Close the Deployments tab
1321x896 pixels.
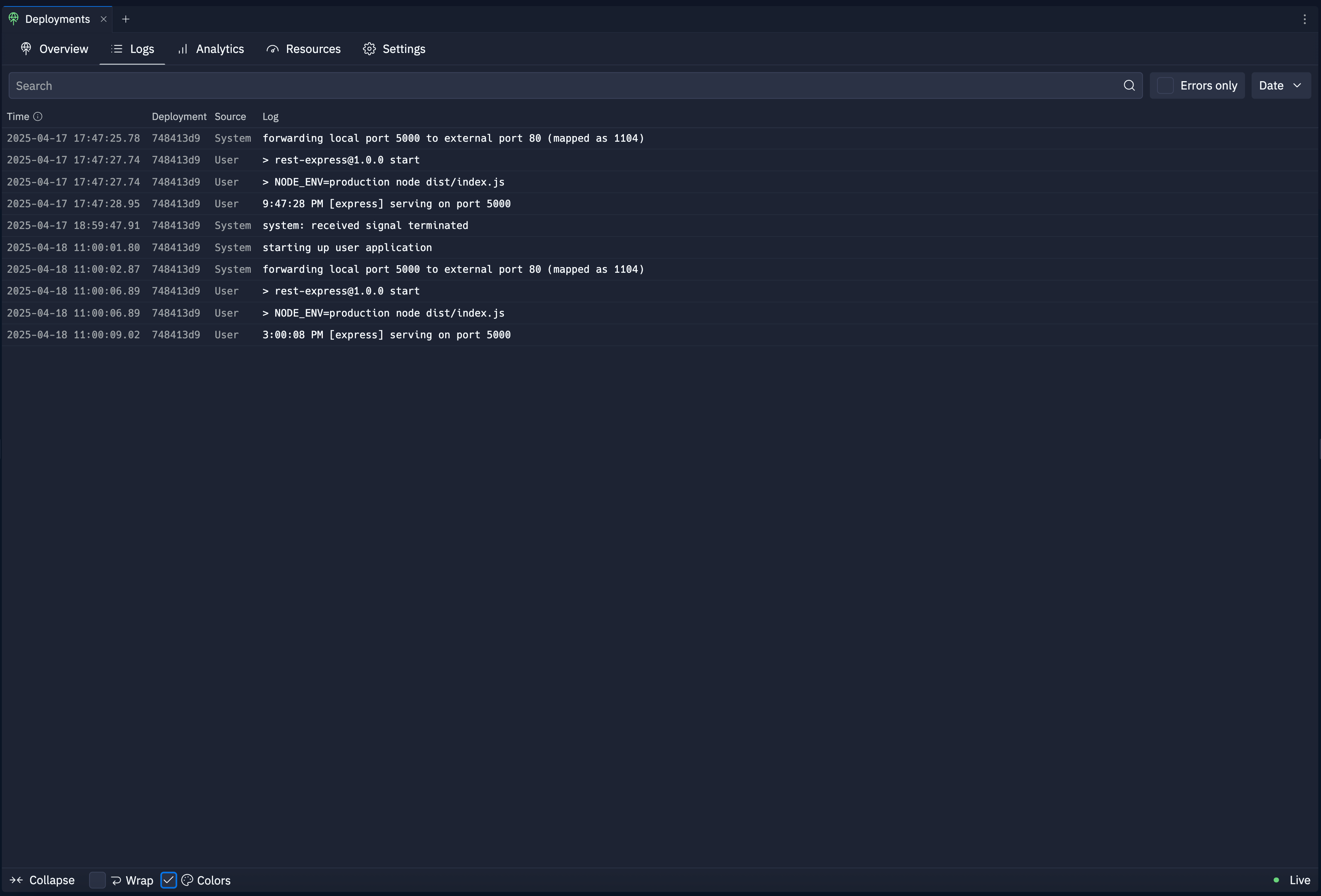pyautogui.click(x=103, y=19)
